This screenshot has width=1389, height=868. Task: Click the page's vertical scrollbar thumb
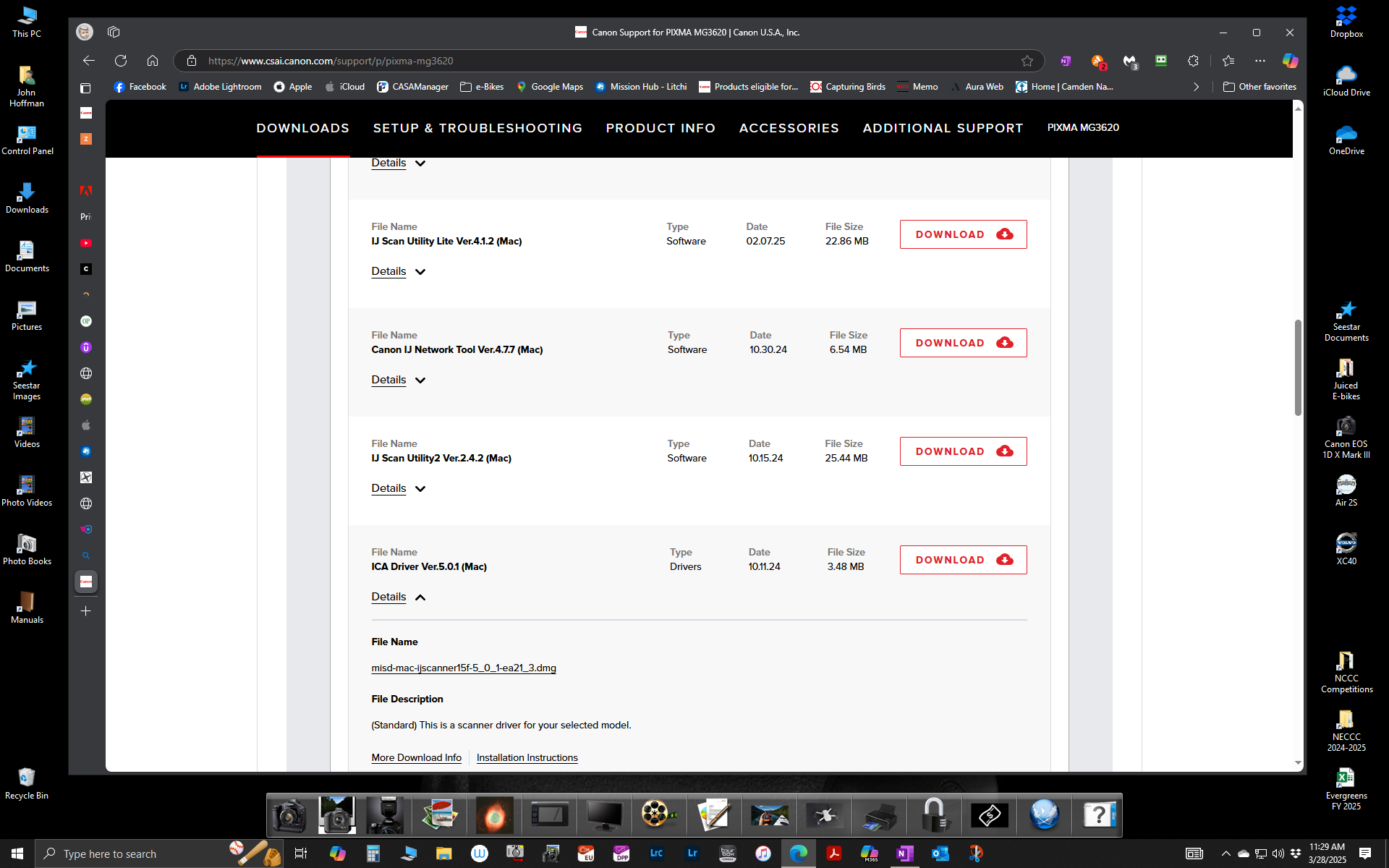coord(1298,367)
